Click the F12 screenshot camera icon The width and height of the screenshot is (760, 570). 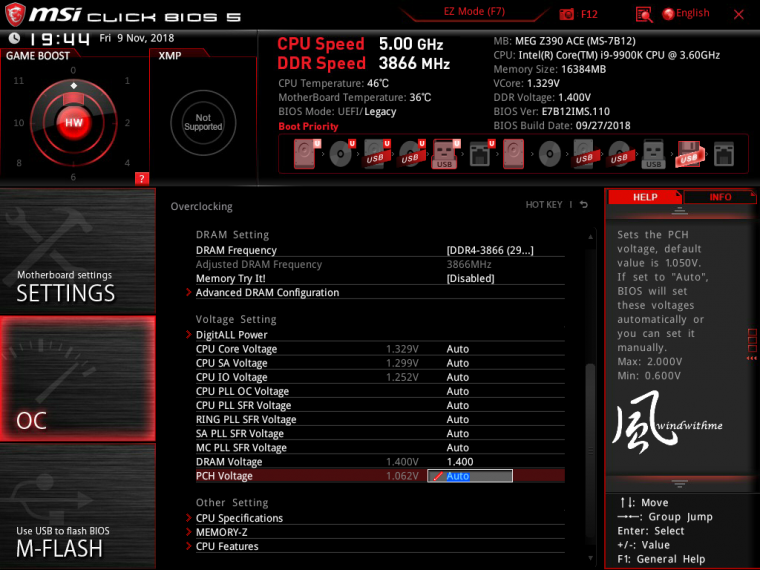pyautogui.click(x=566, y=14)
